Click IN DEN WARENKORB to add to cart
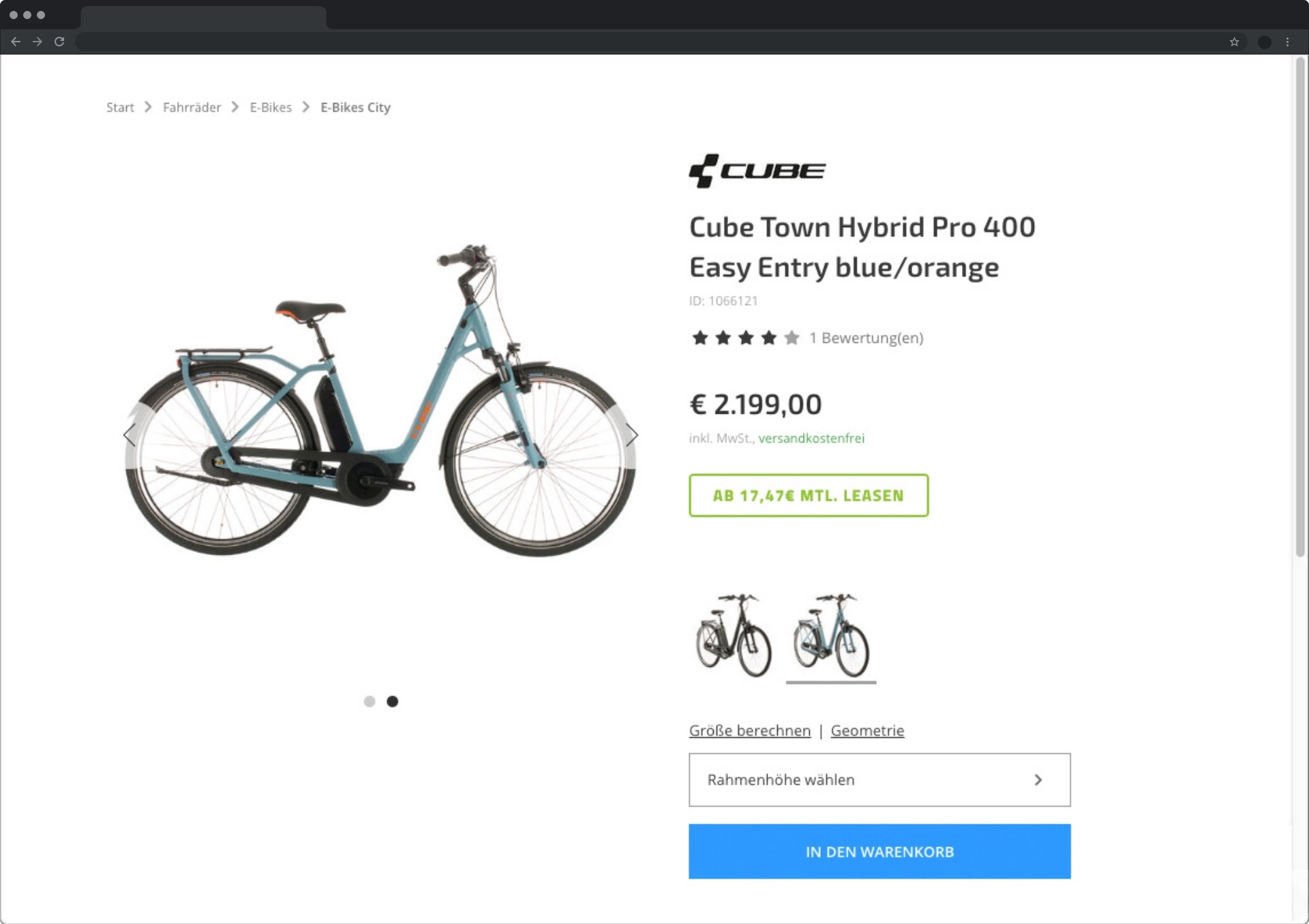Image resolution: width=1309 pixels, height=924 pixels. pyautogui.click(x=879, y=851)
